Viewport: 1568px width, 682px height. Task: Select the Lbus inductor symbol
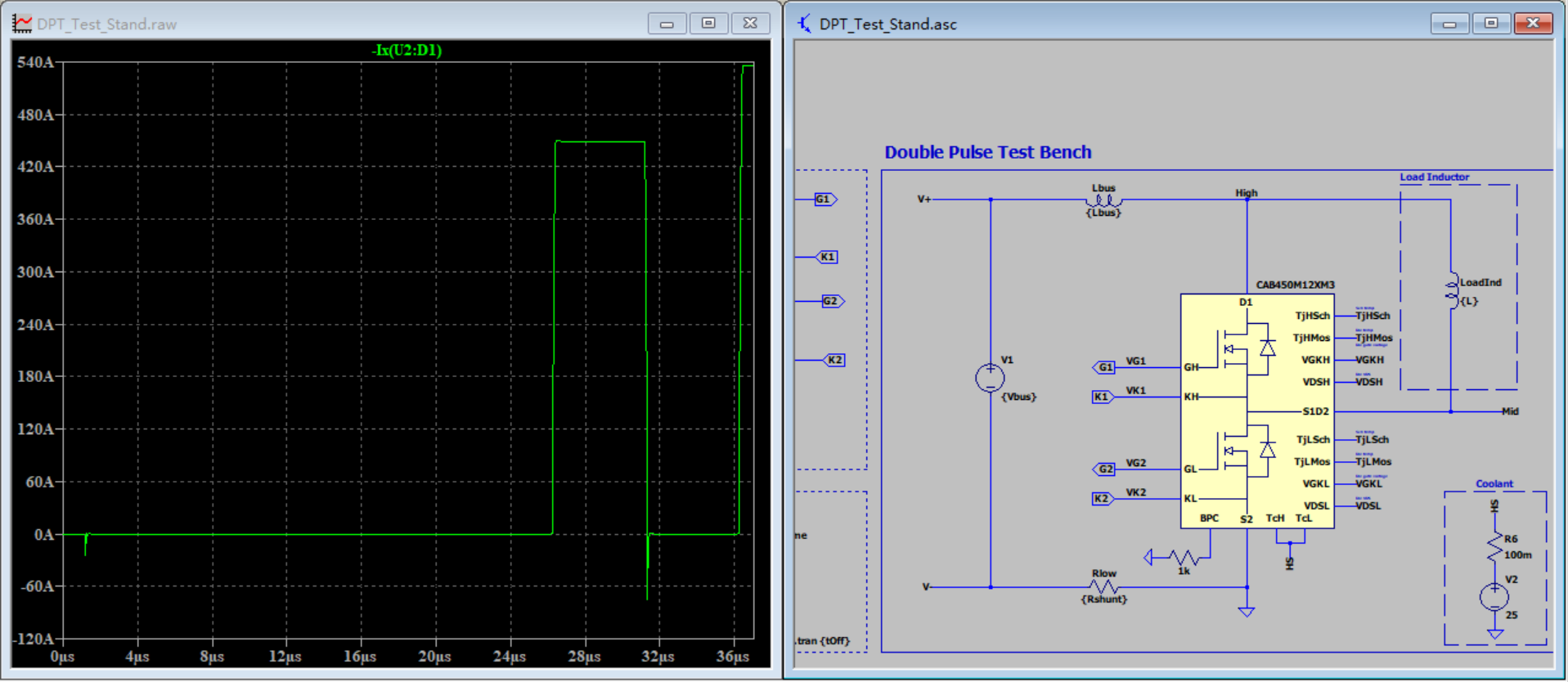click(1104, 200)
